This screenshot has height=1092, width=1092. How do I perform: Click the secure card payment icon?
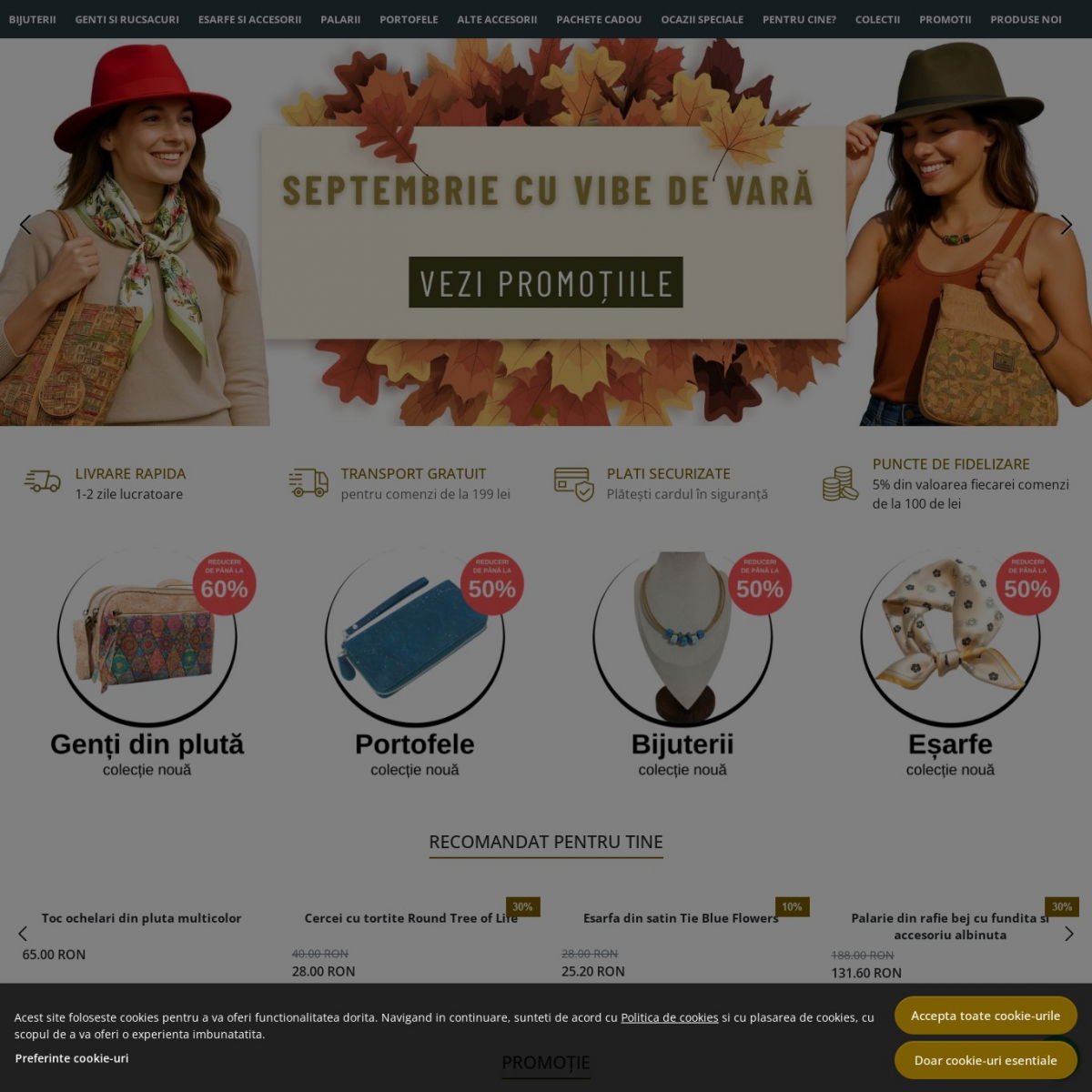pyautogui.click(x=574, y=483)
